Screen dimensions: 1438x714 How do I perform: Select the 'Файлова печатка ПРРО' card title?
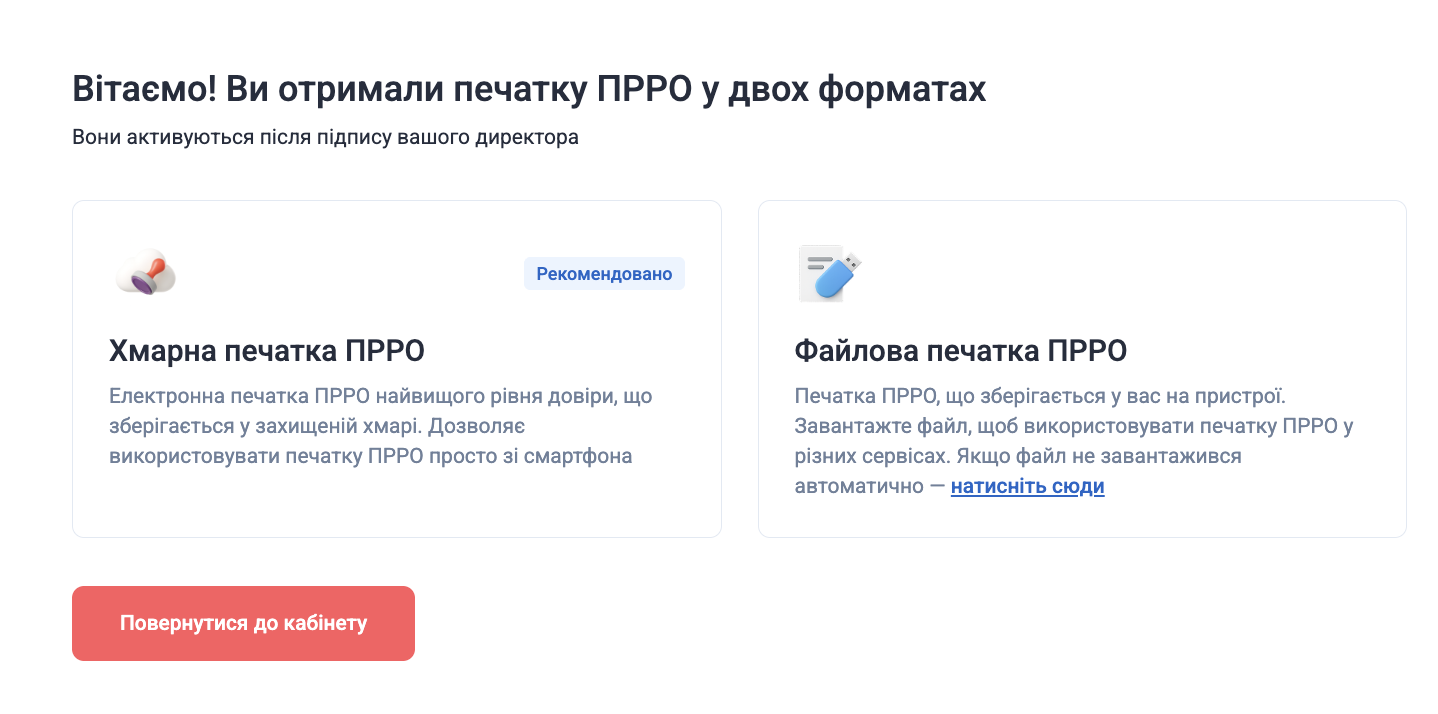click(x=960, y=351)
